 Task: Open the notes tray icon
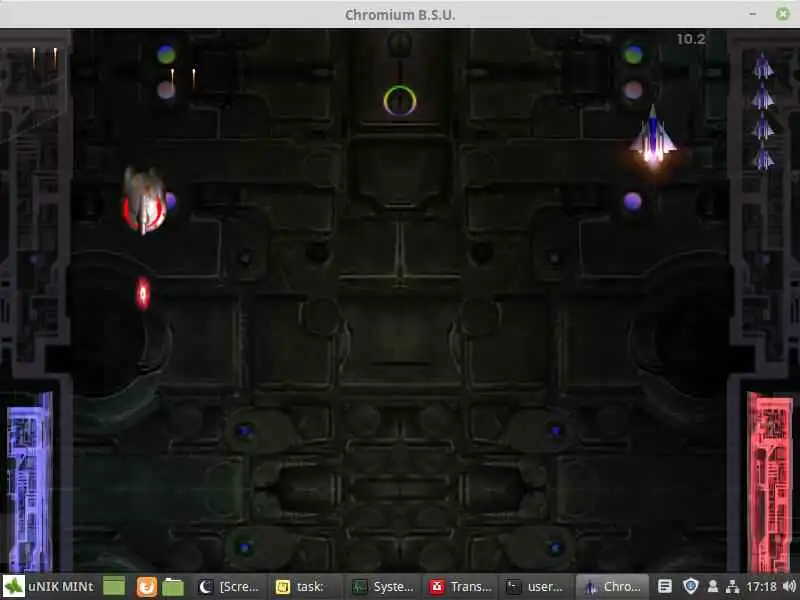pyautogui.click(x=664, y=587)
